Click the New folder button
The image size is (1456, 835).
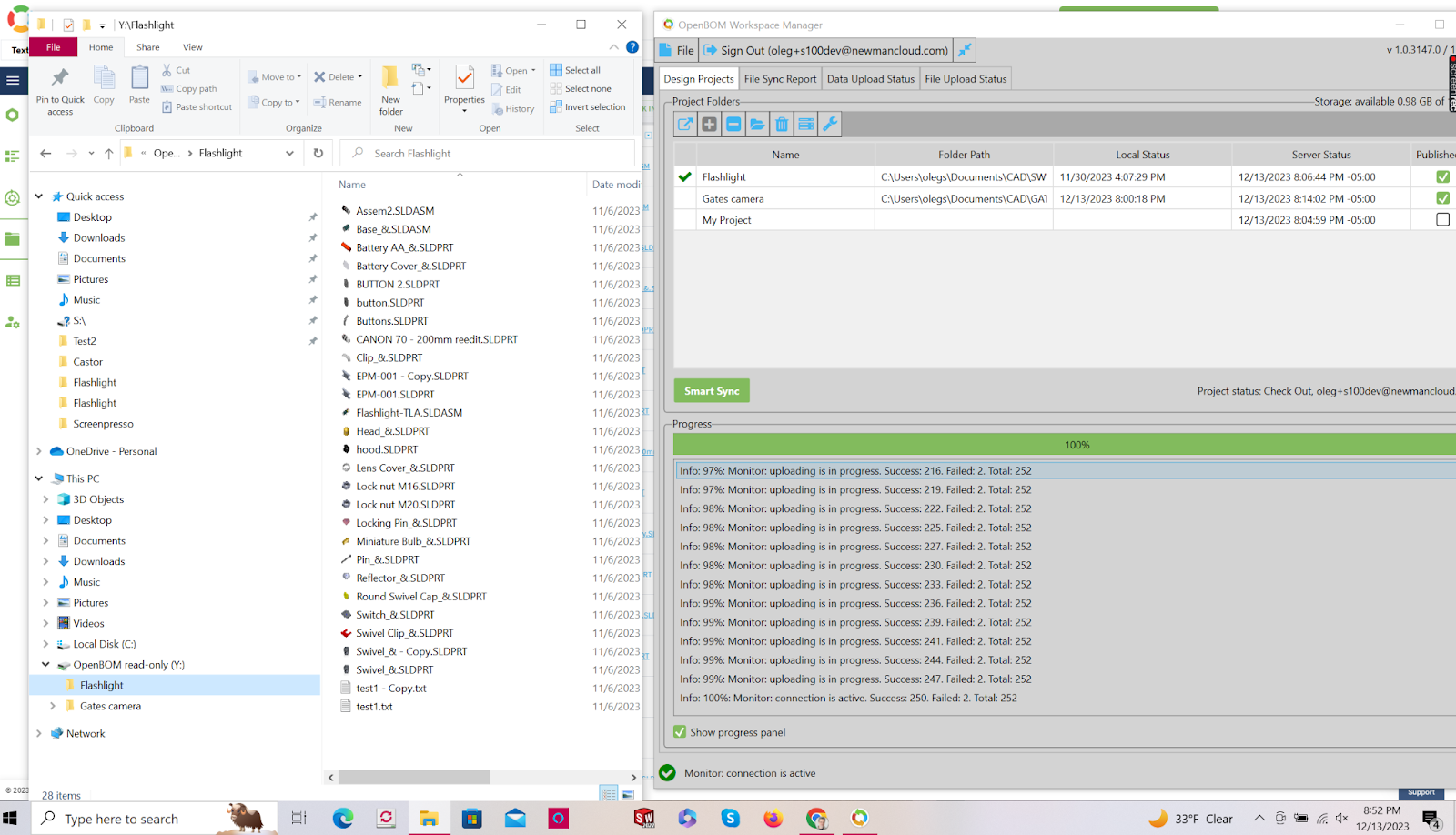click(390, 91)
